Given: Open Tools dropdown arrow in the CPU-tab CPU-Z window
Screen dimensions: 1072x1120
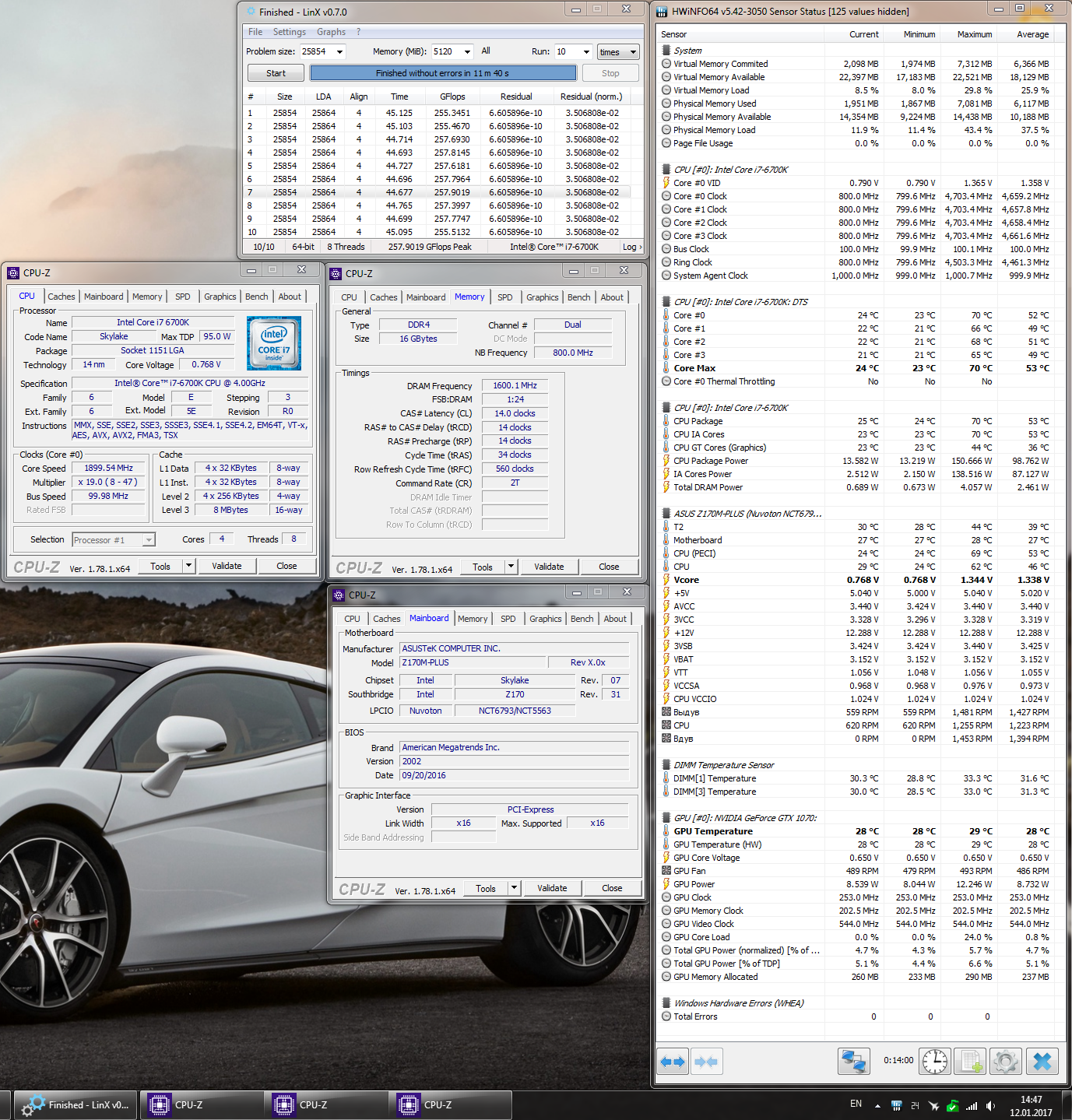Looking at the screenshot, I should tap(188, 566).
